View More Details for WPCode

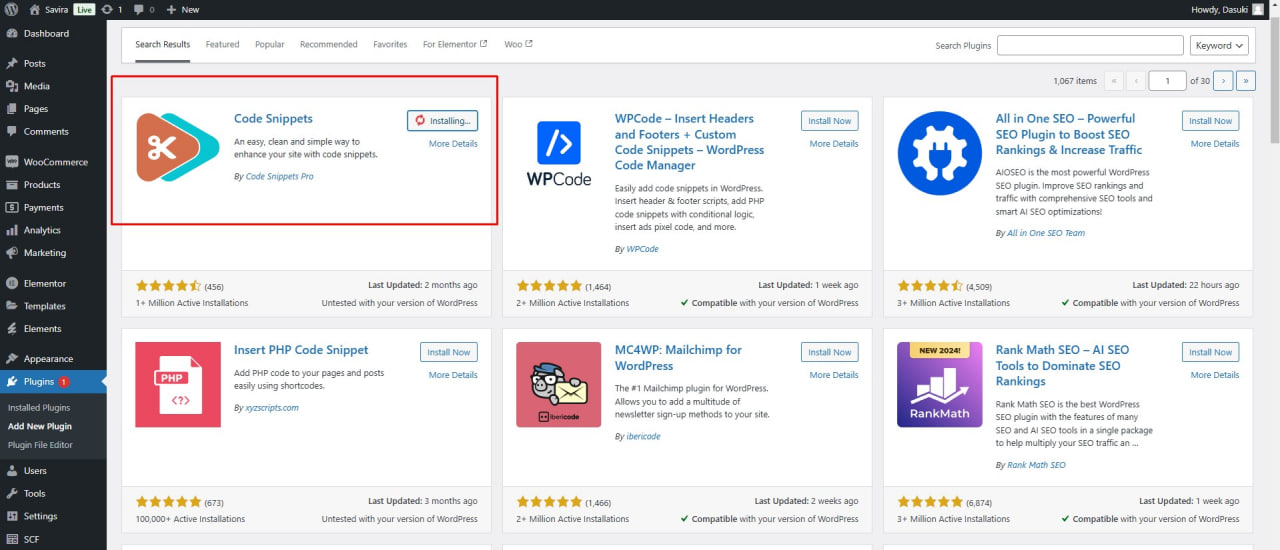tap(834, 144)
